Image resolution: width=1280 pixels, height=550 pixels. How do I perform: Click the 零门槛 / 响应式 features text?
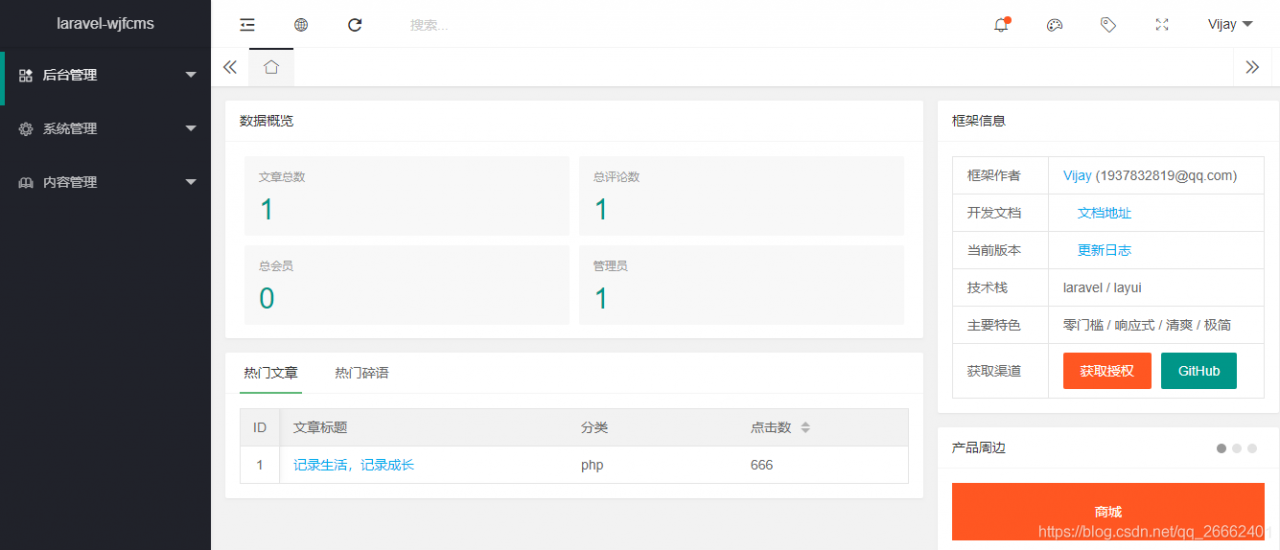click(x=1147, y=325)
